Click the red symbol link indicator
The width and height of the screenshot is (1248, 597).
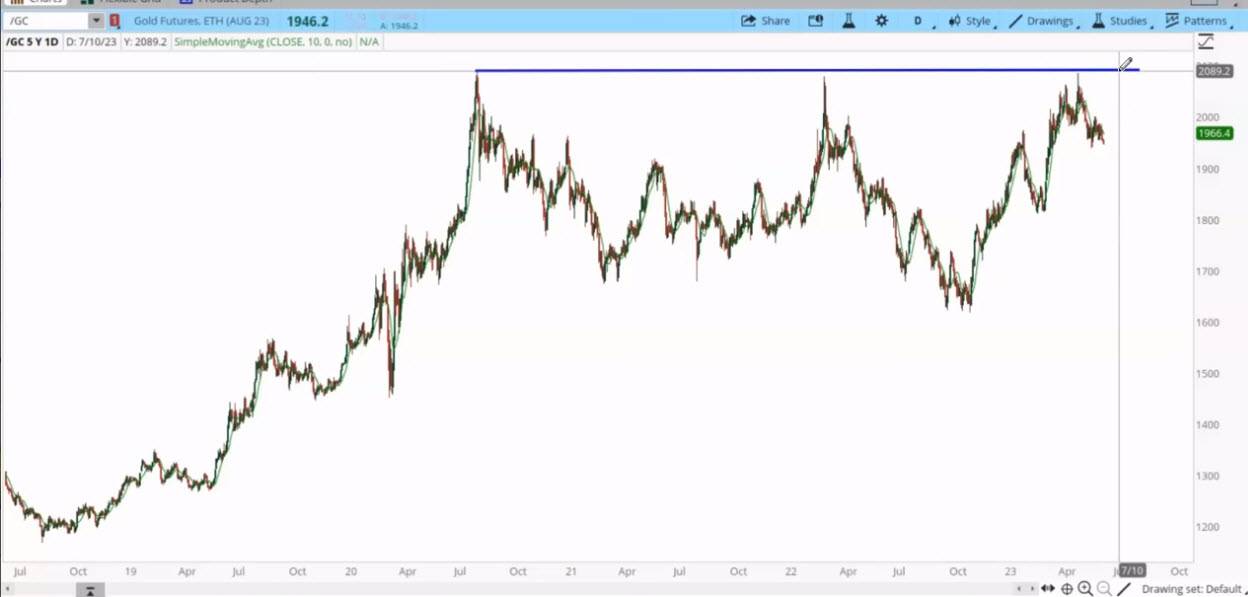pyautogui.click(x=114, y=21)
